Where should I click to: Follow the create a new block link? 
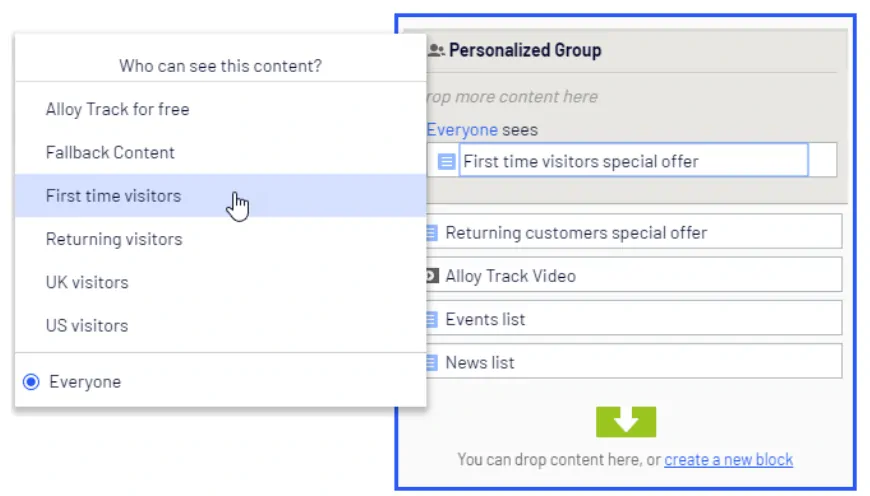pos(729,459)
